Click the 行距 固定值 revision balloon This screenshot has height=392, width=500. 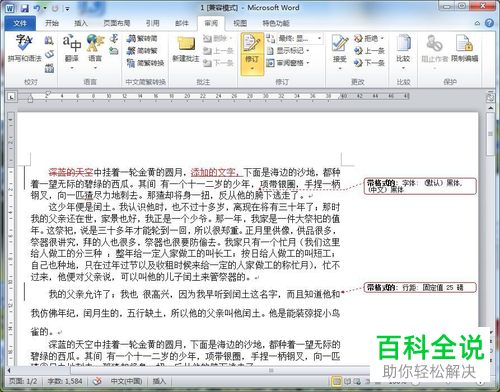click(420, 287)
